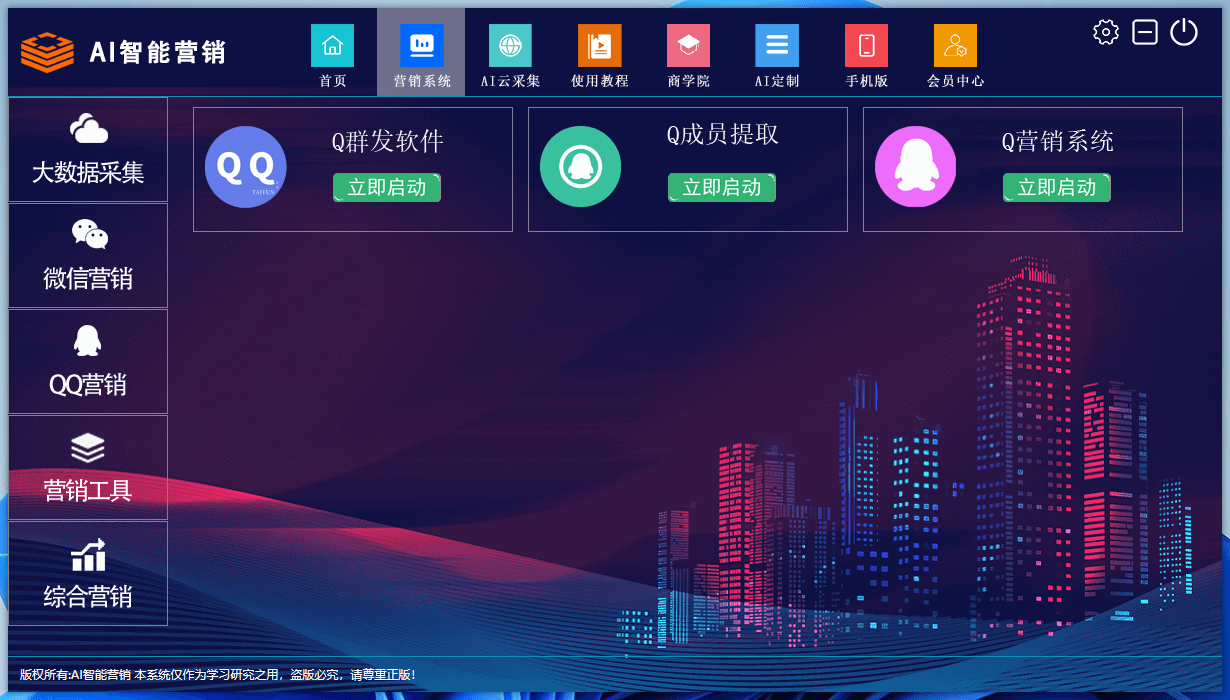The width and height of the screenshot is (1230, 700).
Task: Select the 大数据采集 sidebar label
Action: click(88, 173)
